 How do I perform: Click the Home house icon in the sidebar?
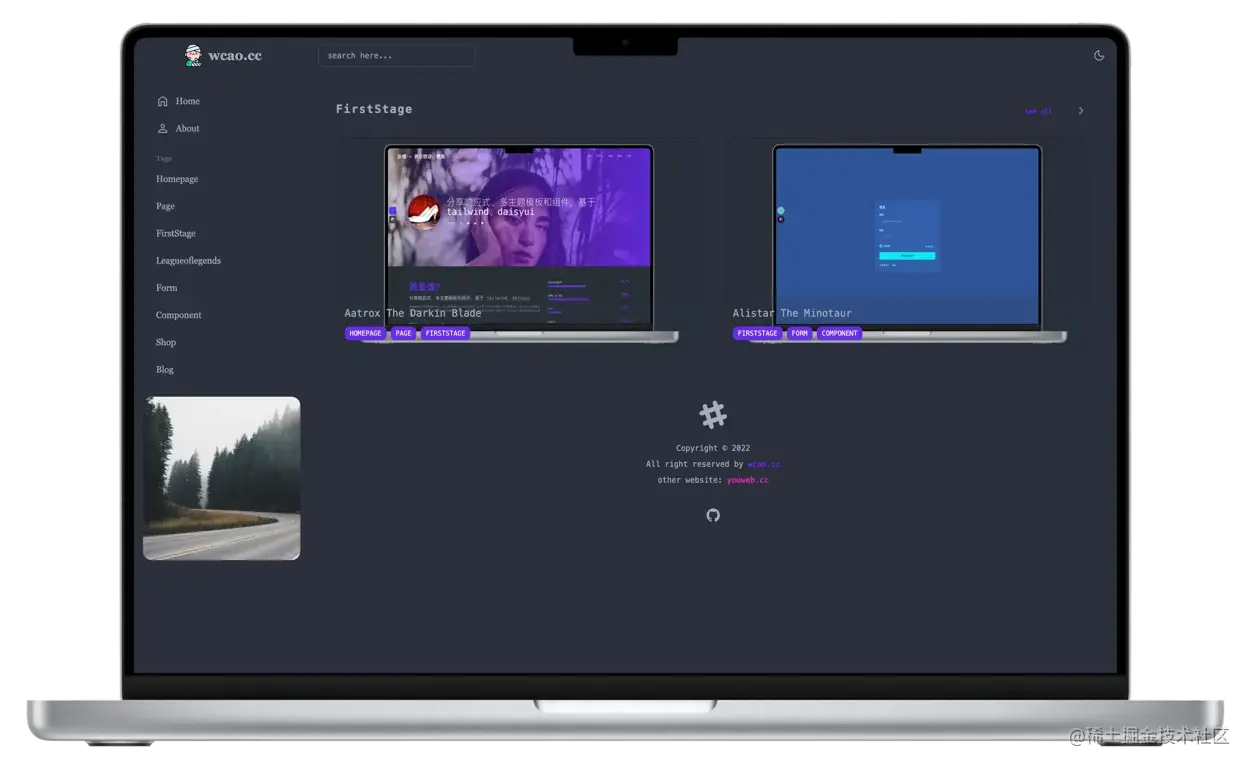163,101
